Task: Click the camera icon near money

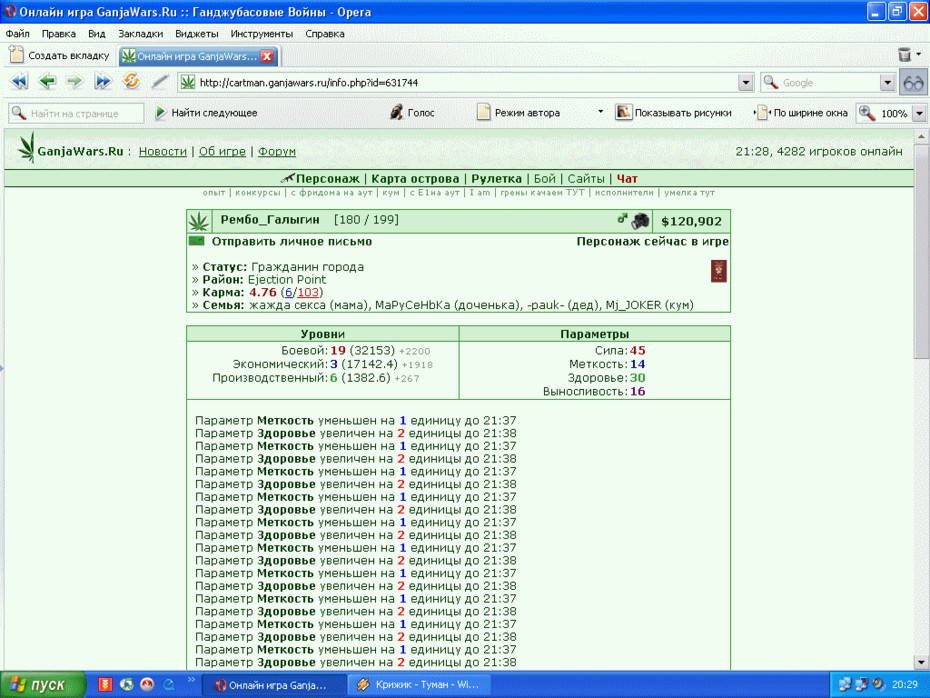Action: click(x=640, y=221)
